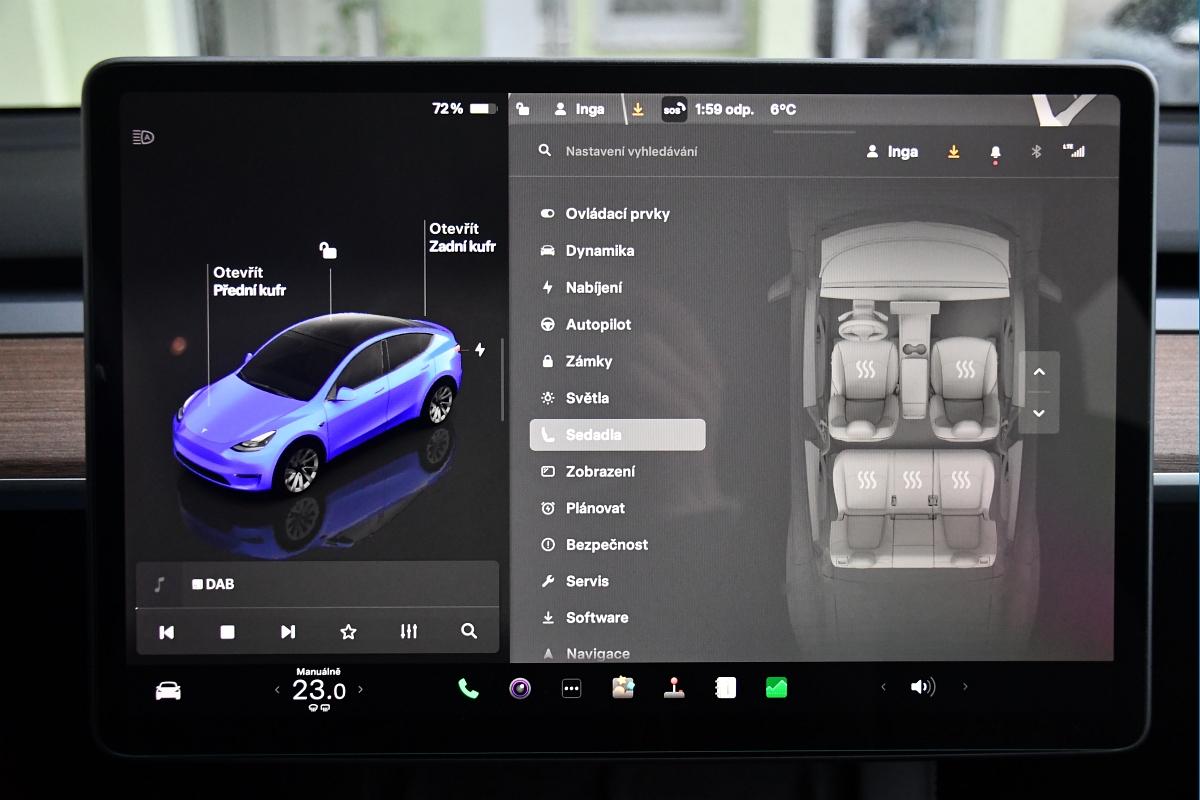The image size is (1200, 800).
Task: Open the Autopilot settings menu
Action: [x=598, y=325]
